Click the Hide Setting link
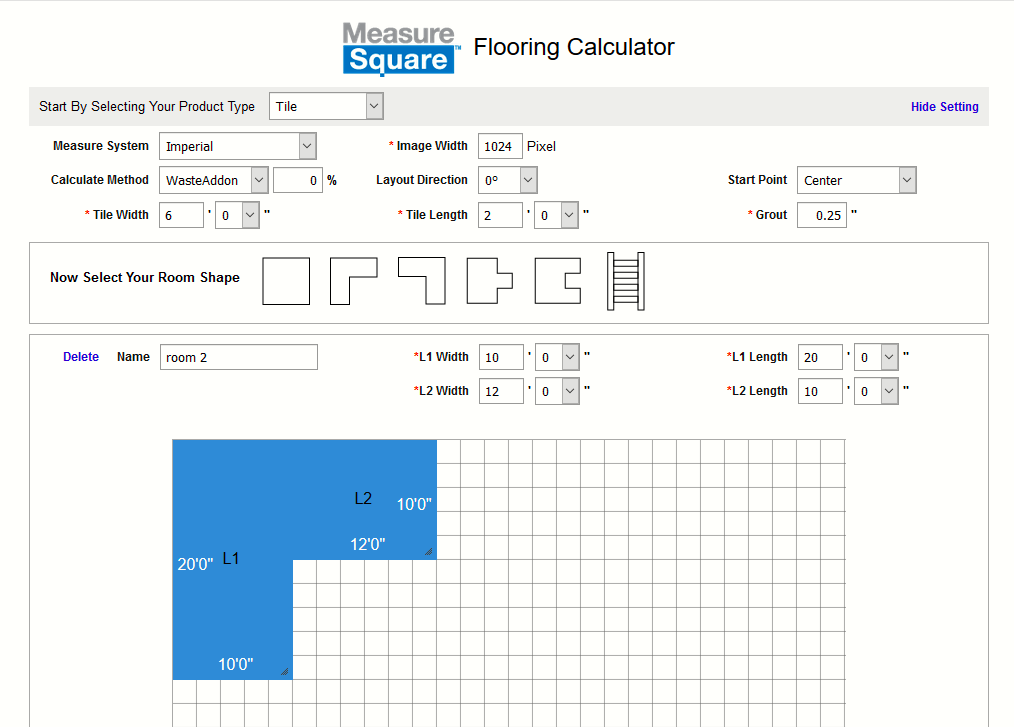The width and height of the screenshot is (1014, 727). 944,107
